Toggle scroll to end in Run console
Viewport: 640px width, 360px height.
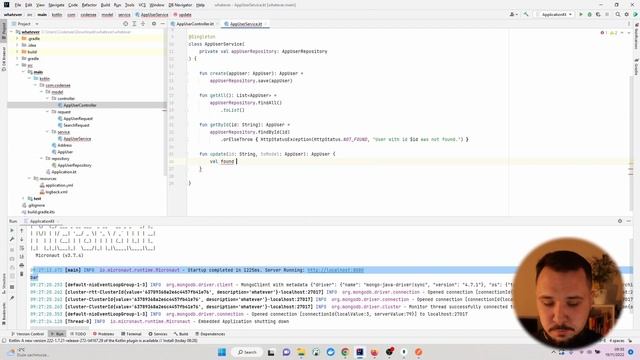click(x=22, y=257)
